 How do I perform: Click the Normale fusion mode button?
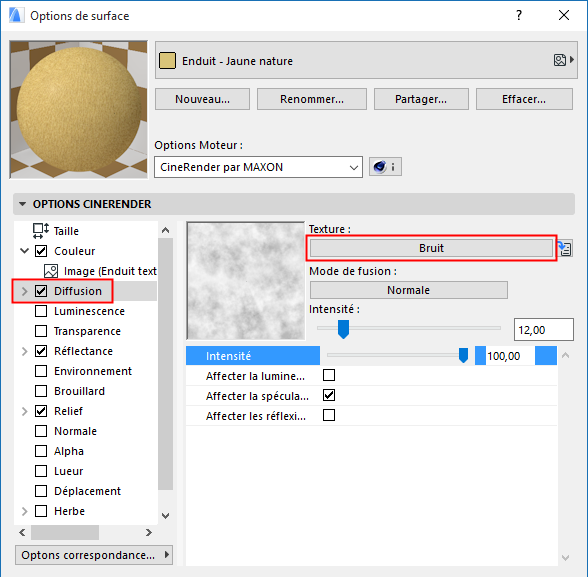[x=409, y=290]
